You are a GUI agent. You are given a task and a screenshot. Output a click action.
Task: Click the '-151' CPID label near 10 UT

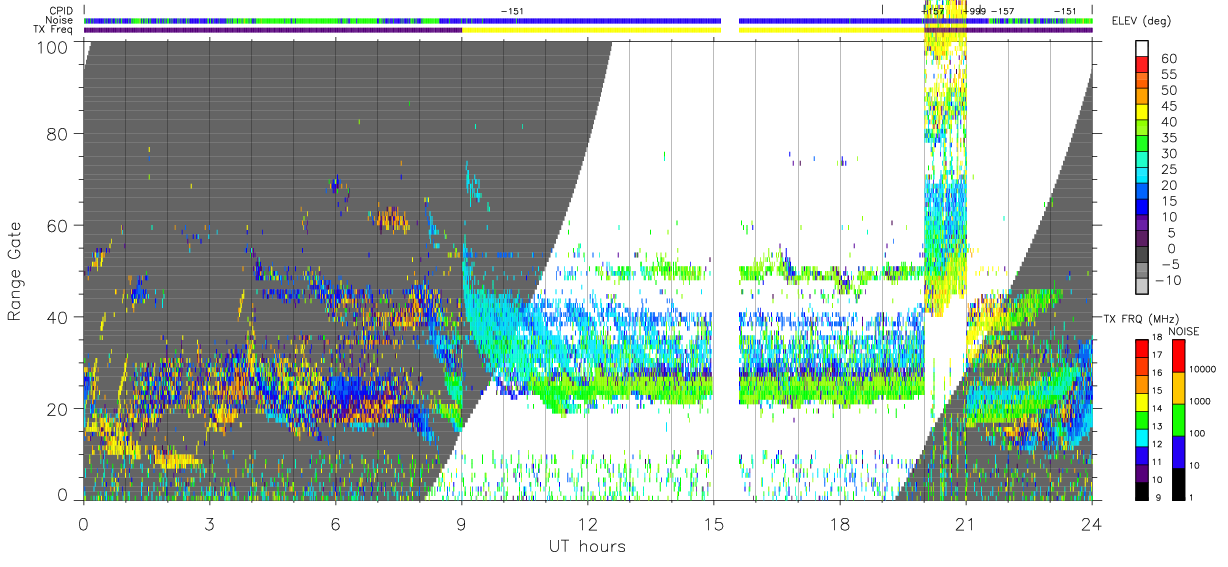pyautogui.click(x=512, y=11)
